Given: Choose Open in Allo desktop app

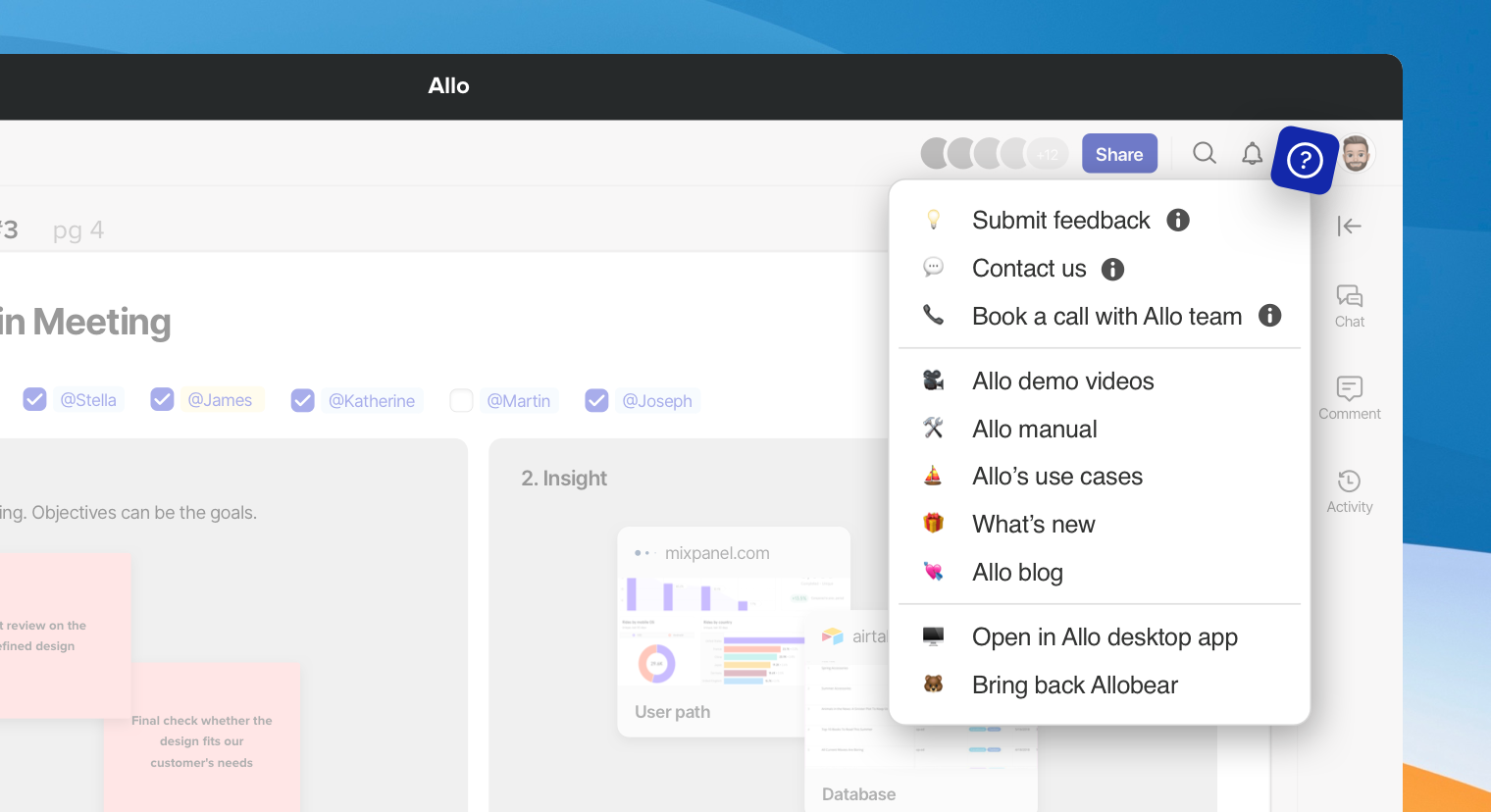Looking at the screenshot, I should (x=1104, y=637).
